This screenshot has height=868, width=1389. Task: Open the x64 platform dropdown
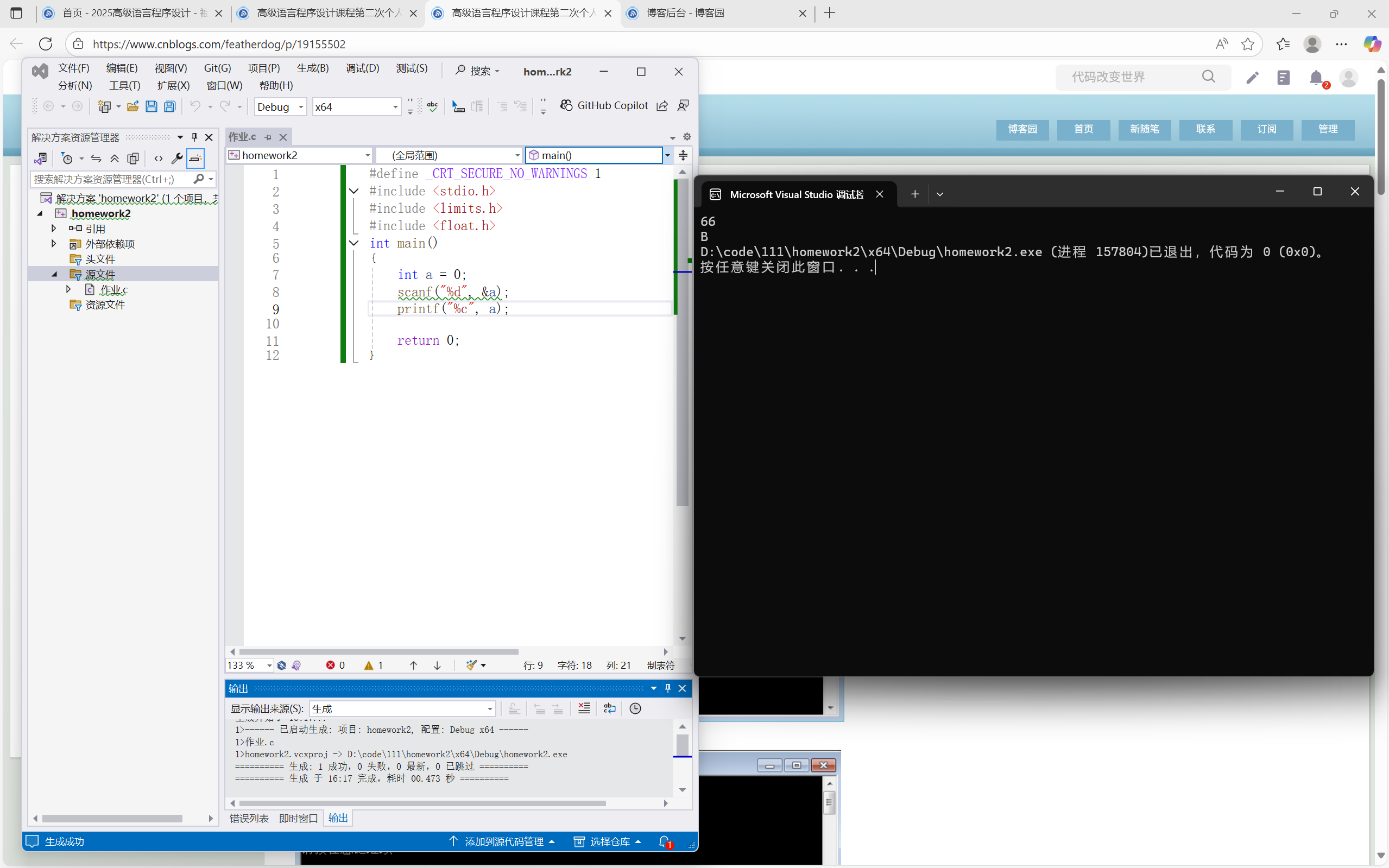[x=356, y=107]
